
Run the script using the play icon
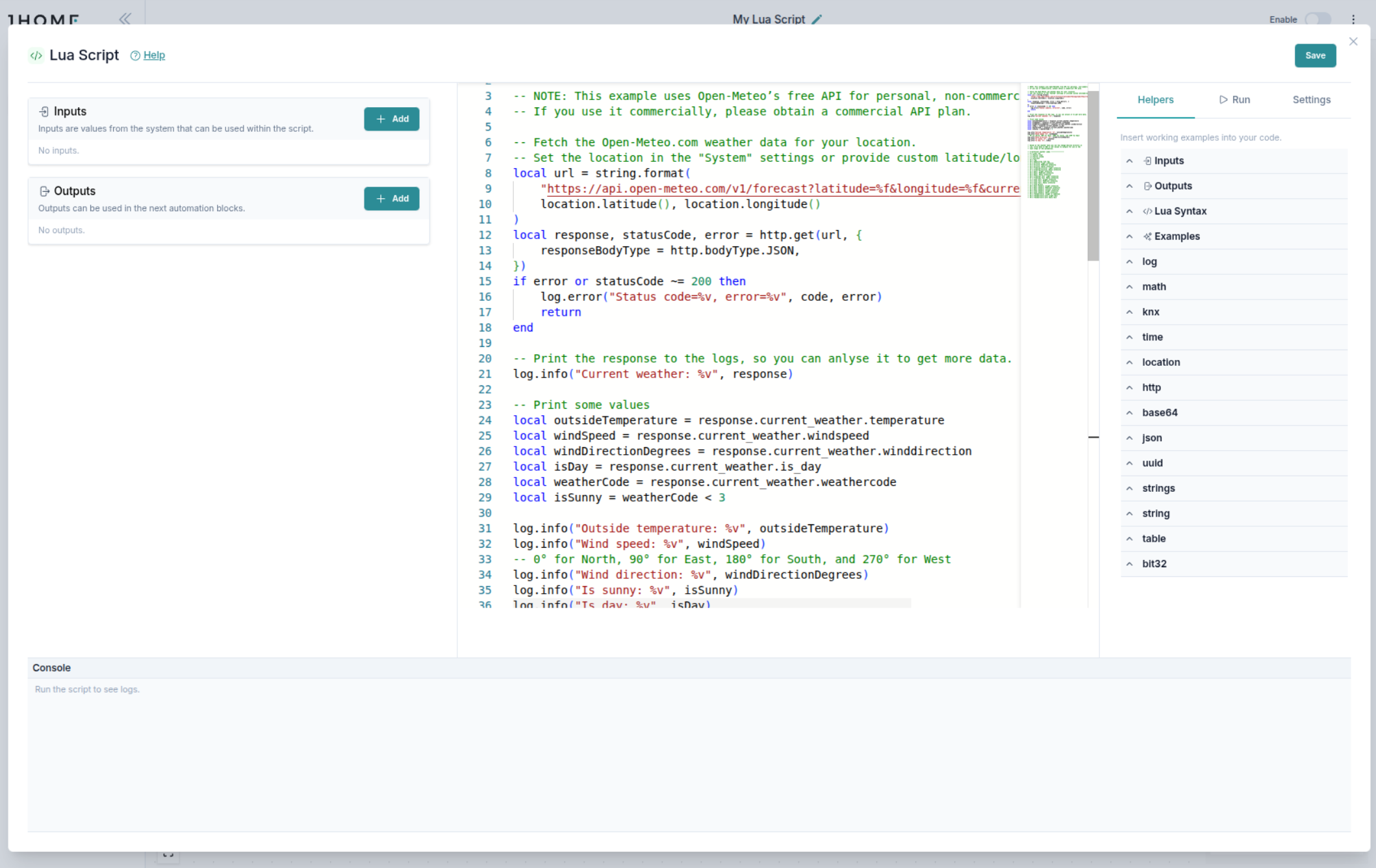tap(1223, 99)
